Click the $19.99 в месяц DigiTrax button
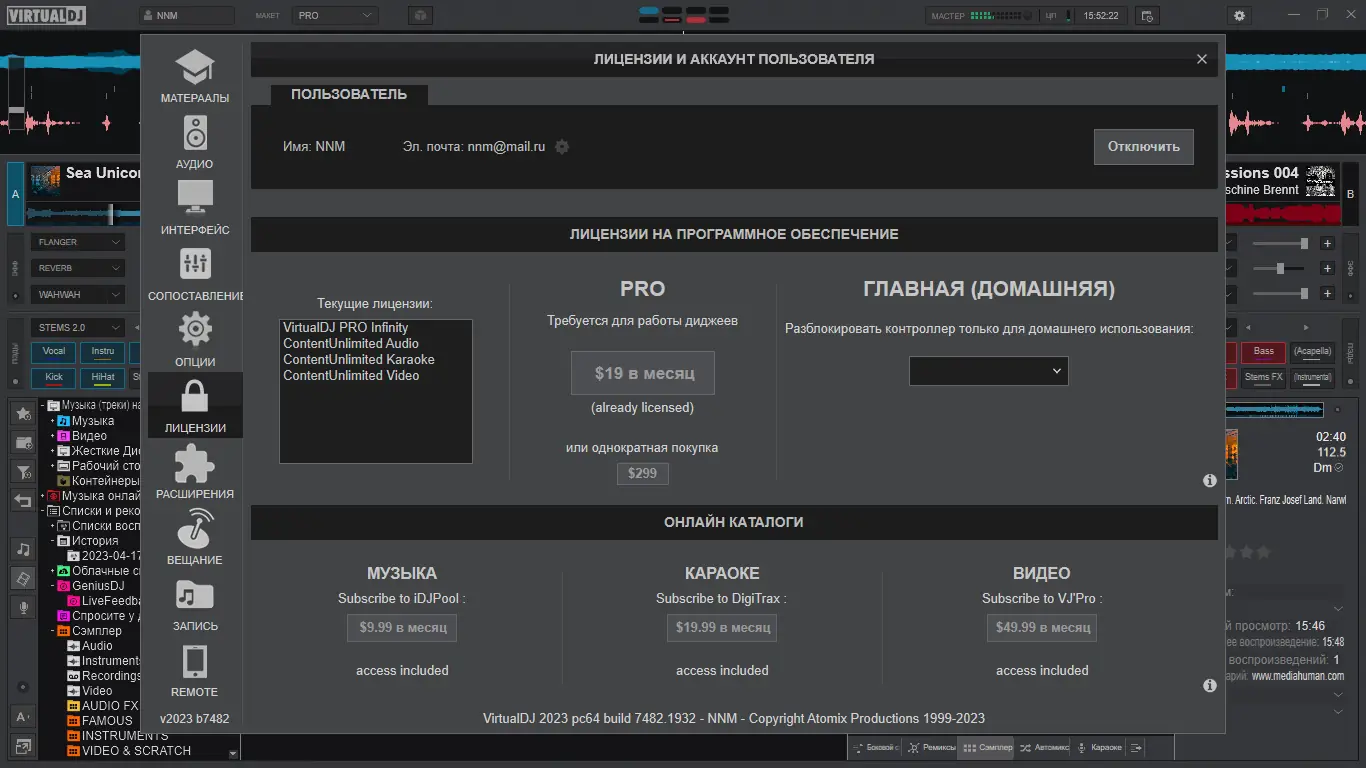This screenshot has height=768, width=1366. (722, 627)
